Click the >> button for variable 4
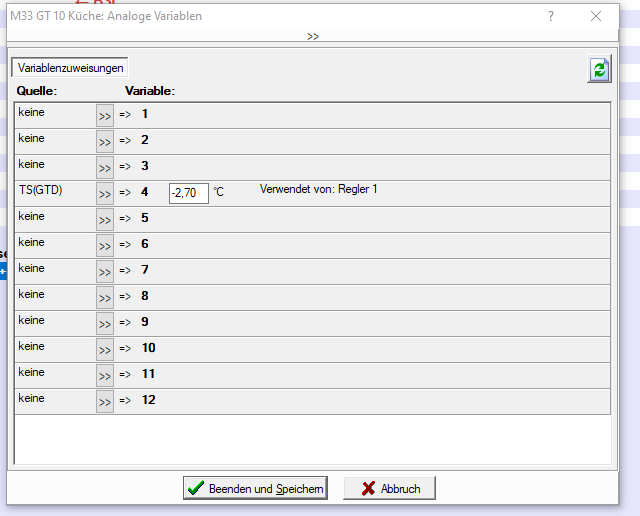The image size is (640, 516). 105,193
